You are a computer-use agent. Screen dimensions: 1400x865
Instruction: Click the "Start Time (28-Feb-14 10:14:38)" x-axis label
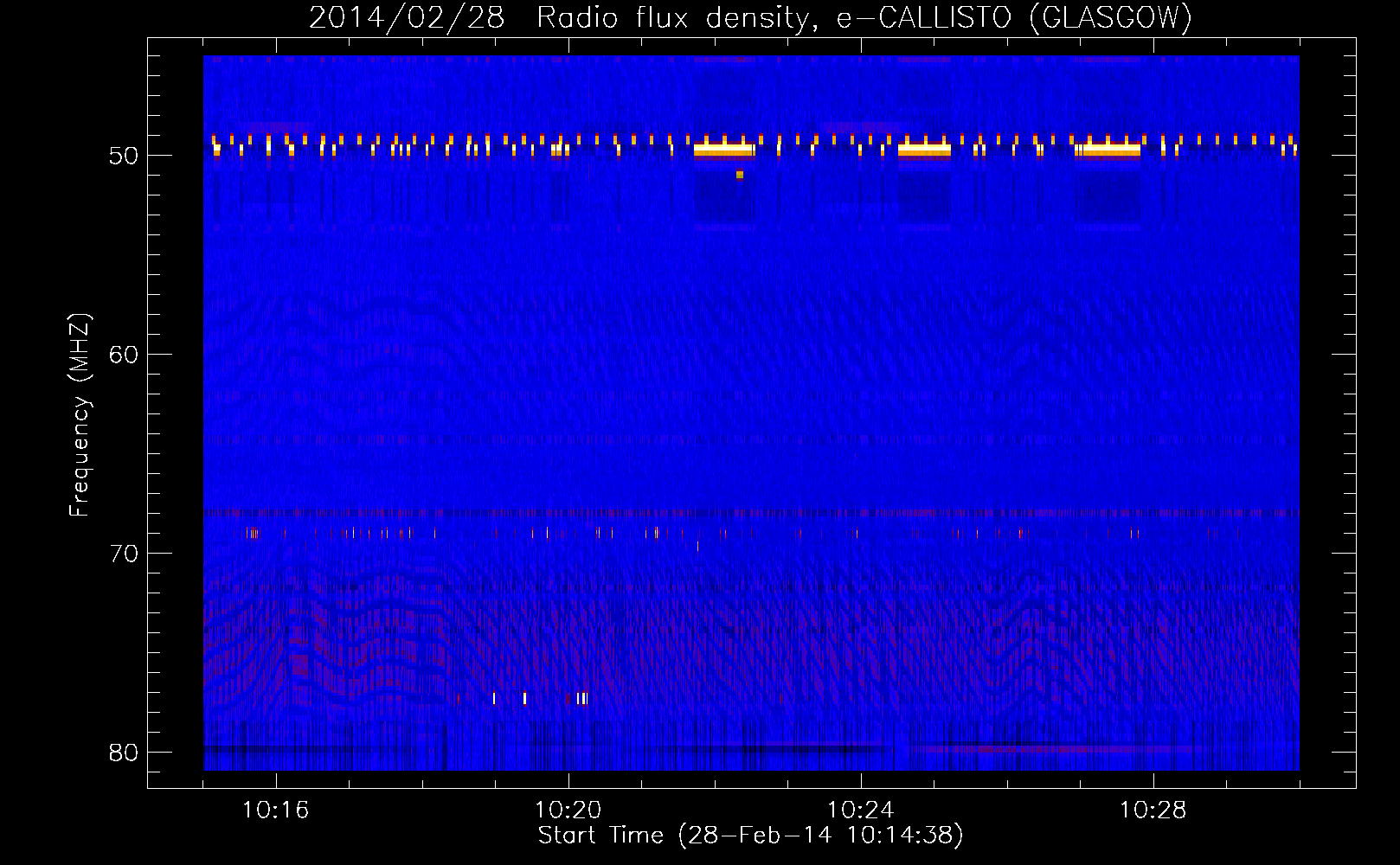pos(750,836)
